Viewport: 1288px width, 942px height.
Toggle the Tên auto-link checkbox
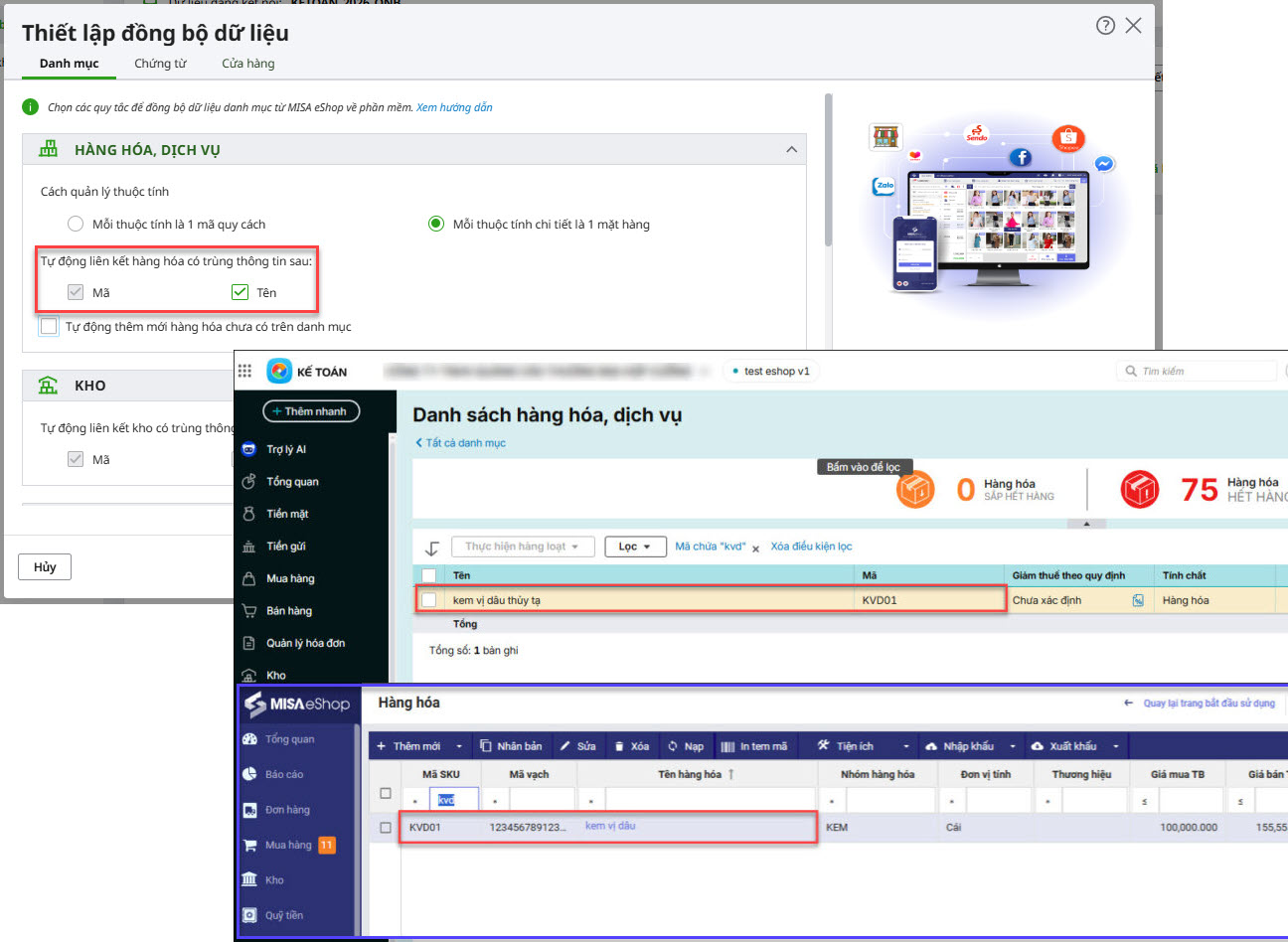240,292
